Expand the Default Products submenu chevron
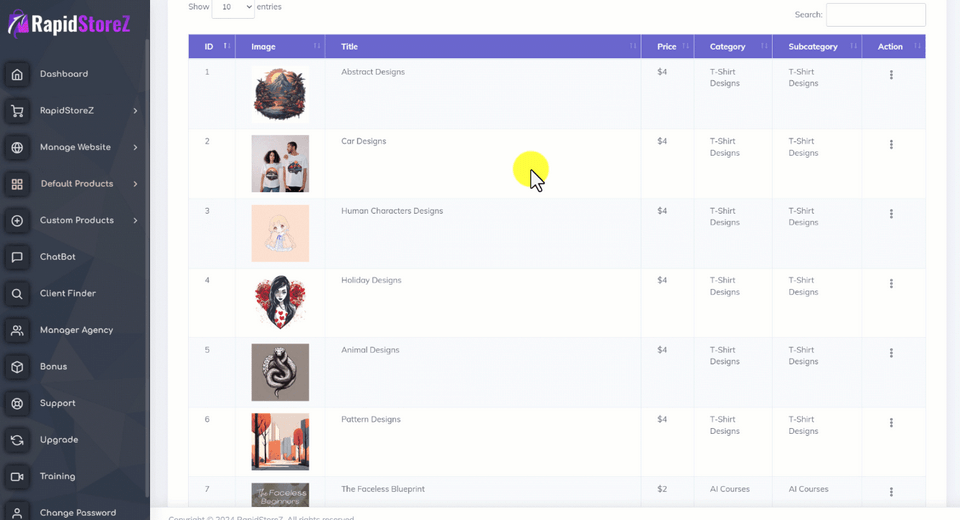Screen dimensions: 960x520 [x=135, y=184]
